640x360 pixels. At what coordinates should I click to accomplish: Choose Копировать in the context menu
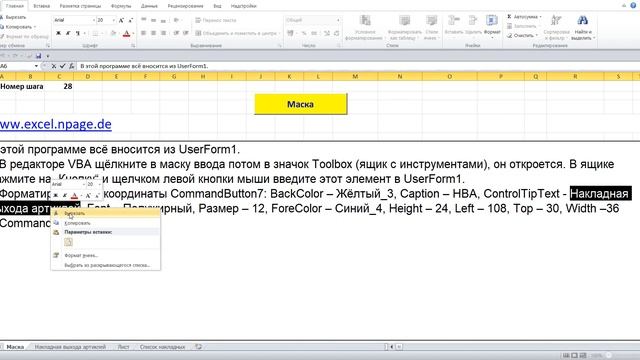(x=106, y=223)
